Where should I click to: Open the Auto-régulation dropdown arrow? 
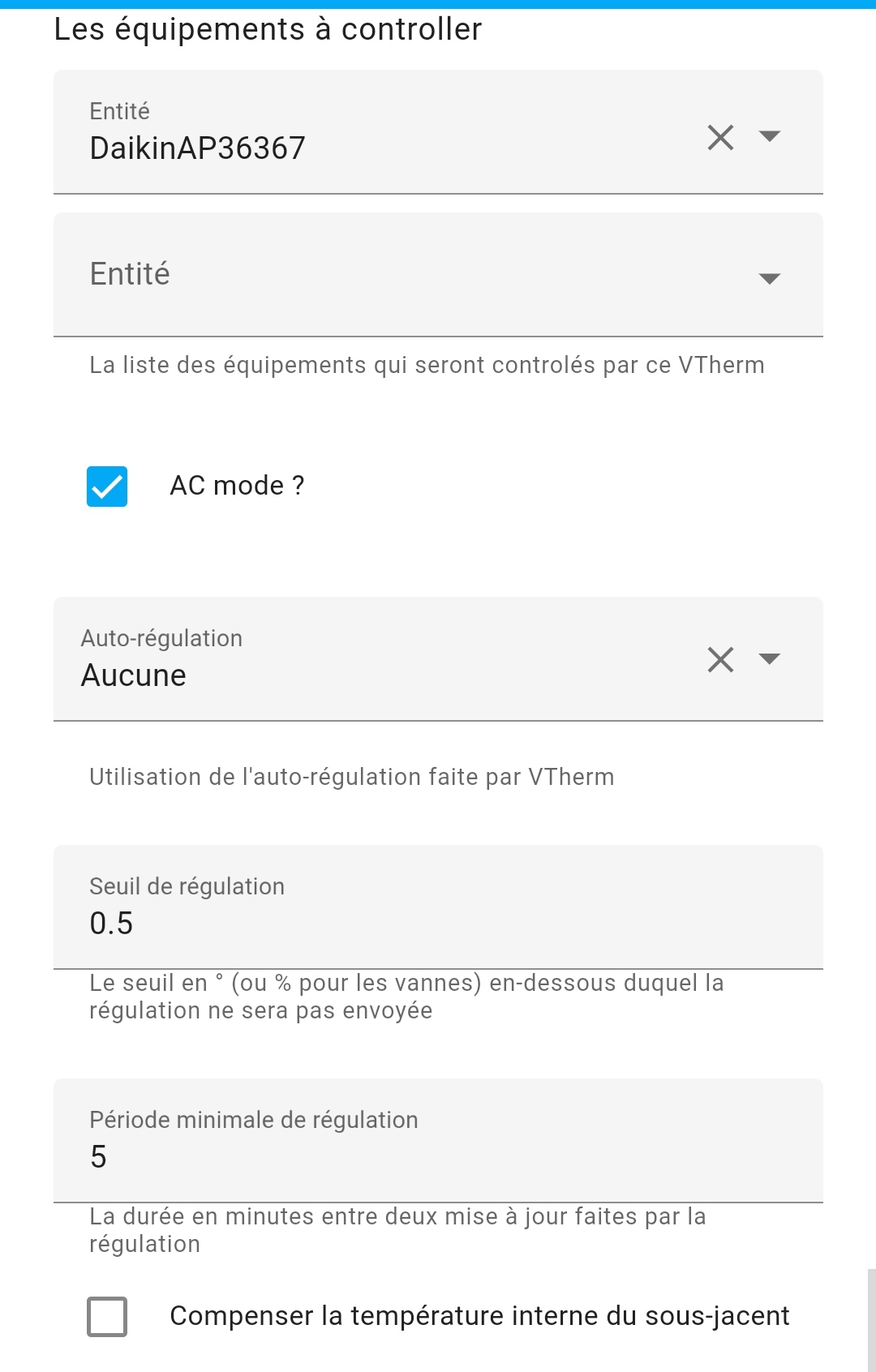pos(769,658)
